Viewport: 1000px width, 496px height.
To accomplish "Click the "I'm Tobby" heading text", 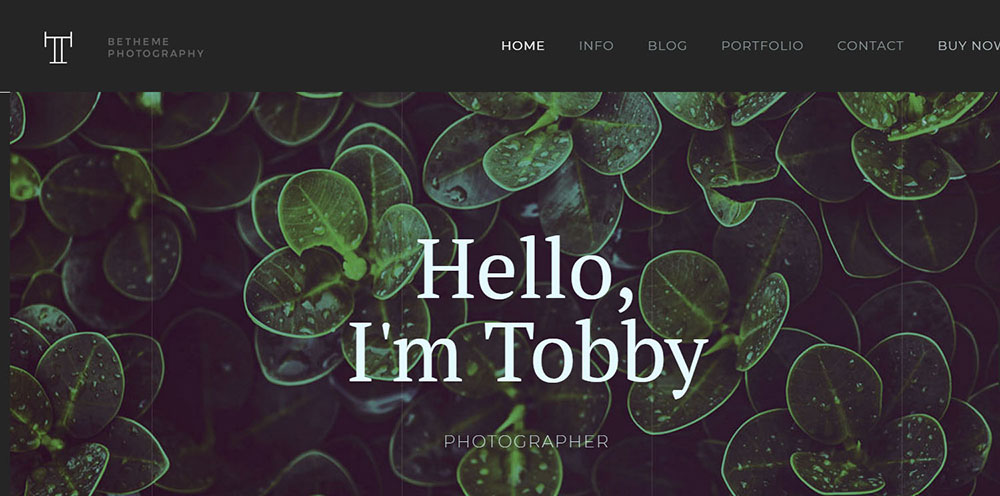I will point(529,353).
